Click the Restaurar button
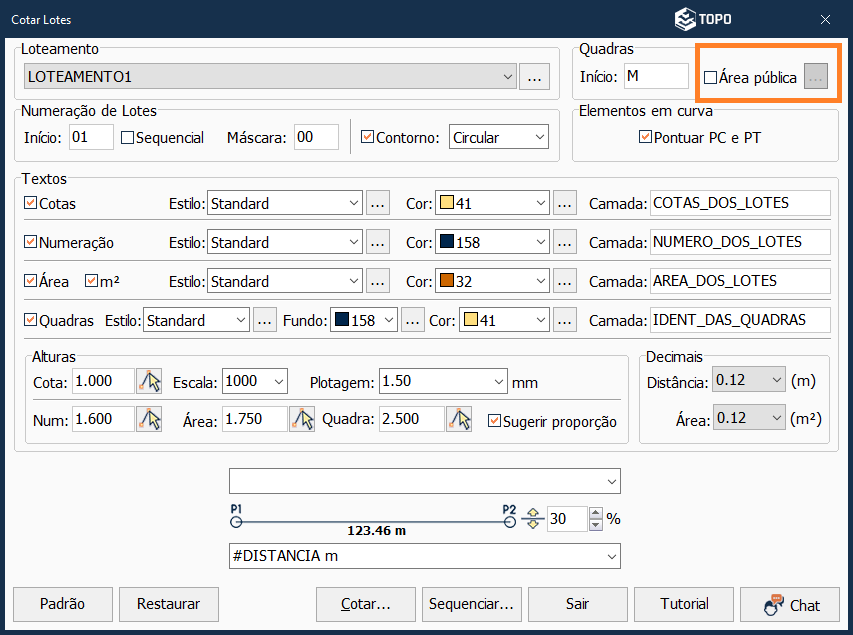The height and width of the screenshot is (635, 853). click(168, 604)
